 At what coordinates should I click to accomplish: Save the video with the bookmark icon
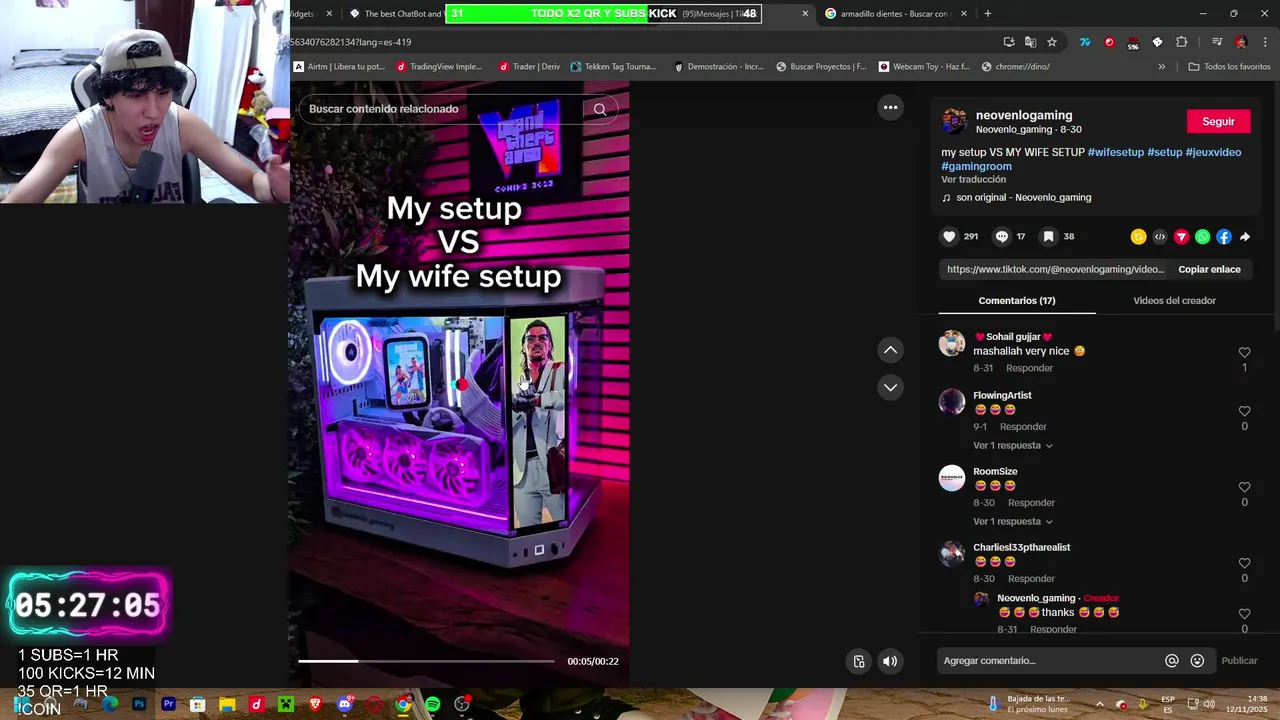[x=1048, y=237]
